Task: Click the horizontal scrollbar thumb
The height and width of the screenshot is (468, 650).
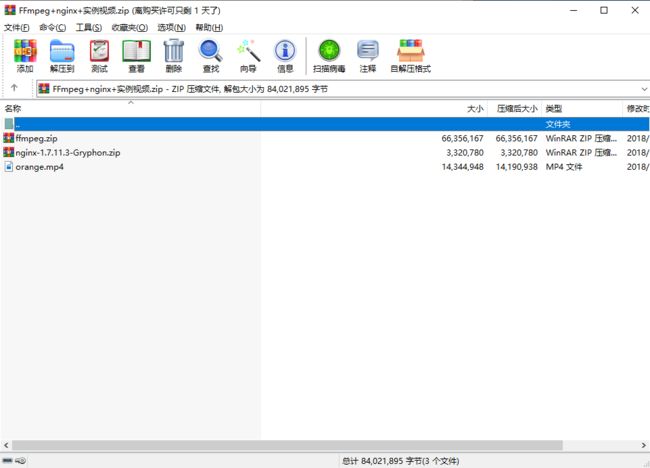Action: 287,445
